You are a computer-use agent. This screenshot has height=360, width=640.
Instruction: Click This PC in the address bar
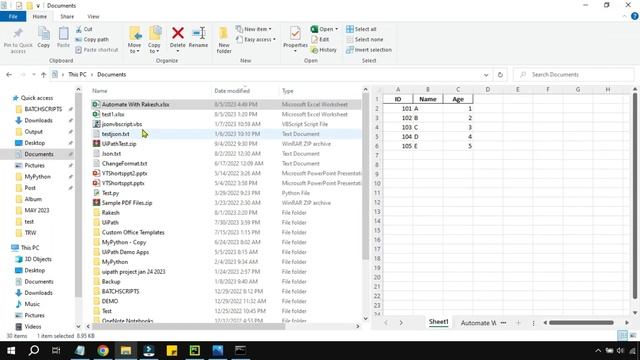tap(77, 75)
